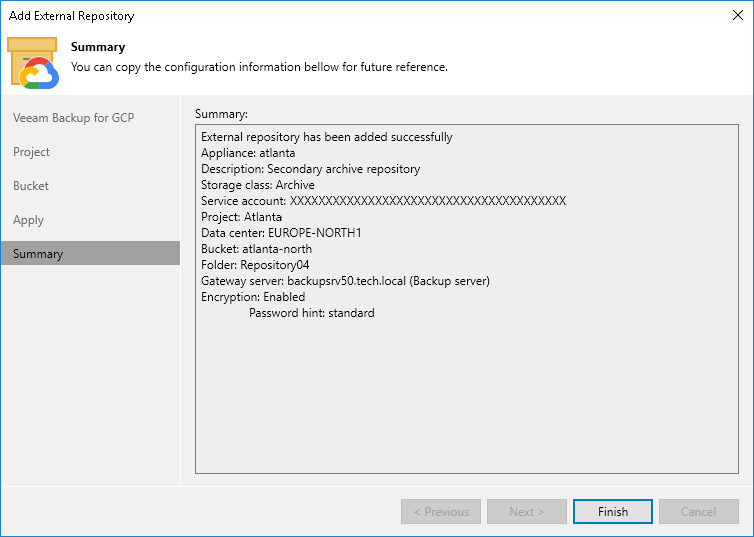This screenshot has height=537, width=754.
Task: Click the 'External repository has been added successfully' line
Action: (327, 137)
